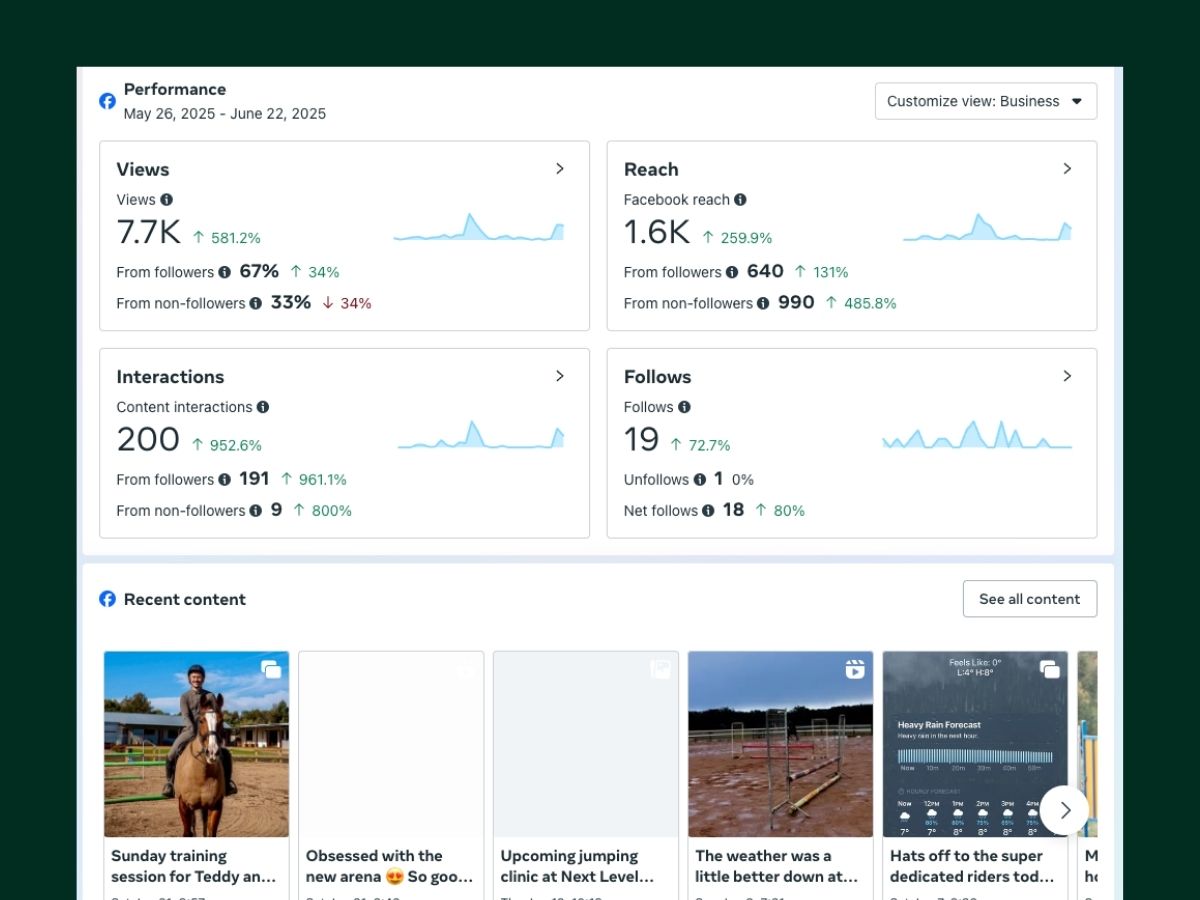This screenshot has height=900, width=1200.
Task: Click the Hats off to the super caption
Action: [x=972, y=866]
